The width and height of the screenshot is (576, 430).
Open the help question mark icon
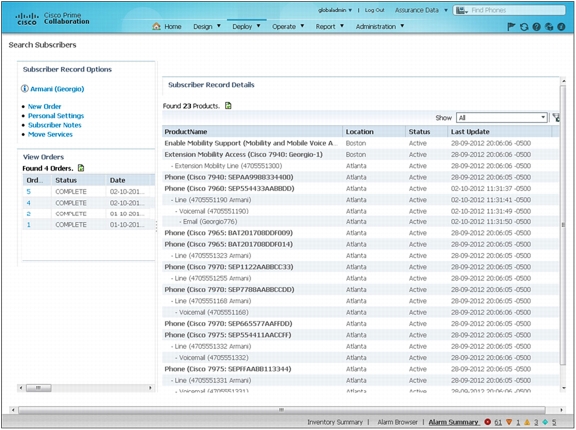click(536, 27)
